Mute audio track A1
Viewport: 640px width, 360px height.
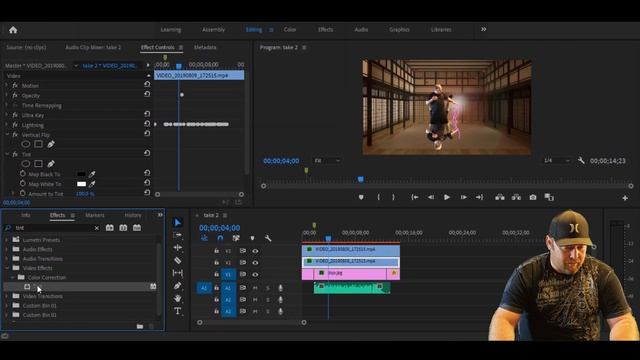coord(255,288)
